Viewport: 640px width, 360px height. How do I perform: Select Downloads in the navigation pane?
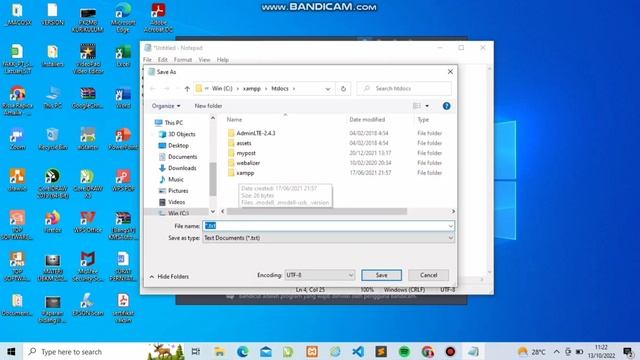pyautogui.click(x=182, y=168)
